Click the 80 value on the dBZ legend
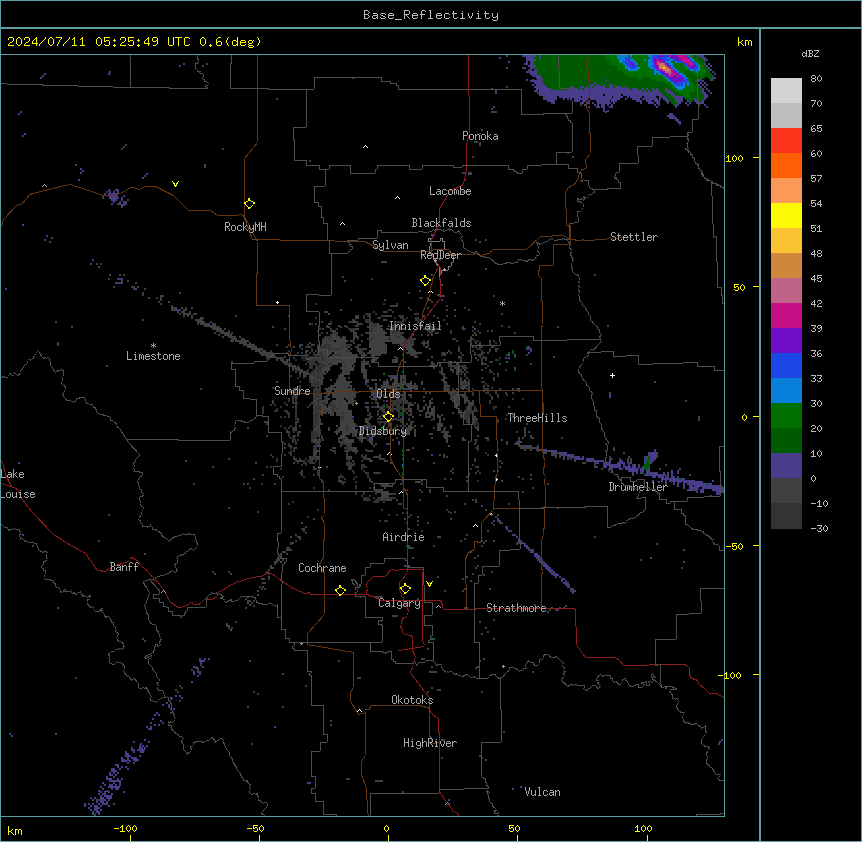 point(816,79)
